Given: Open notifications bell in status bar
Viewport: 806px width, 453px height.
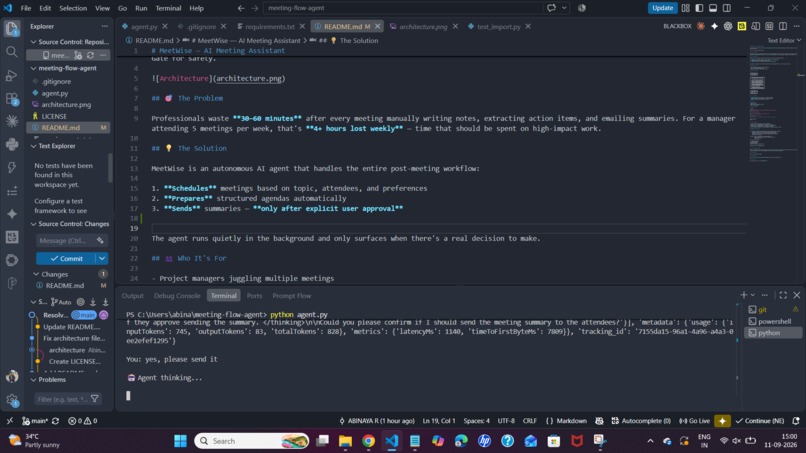Looking at the screenshot, I should pyautogui.click(x=796, y=421).
